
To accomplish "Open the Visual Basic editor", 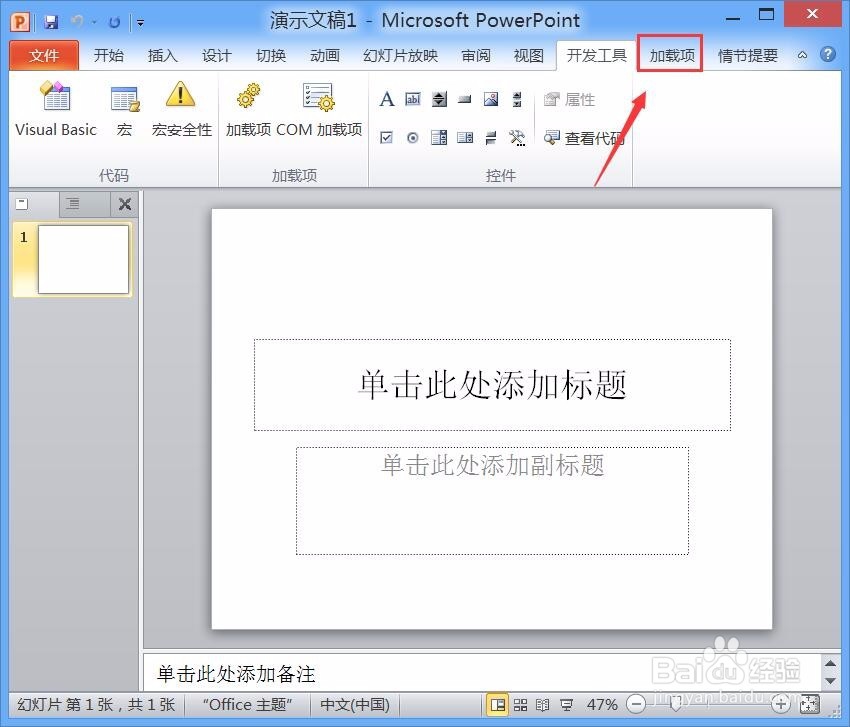I will point(55,105).
